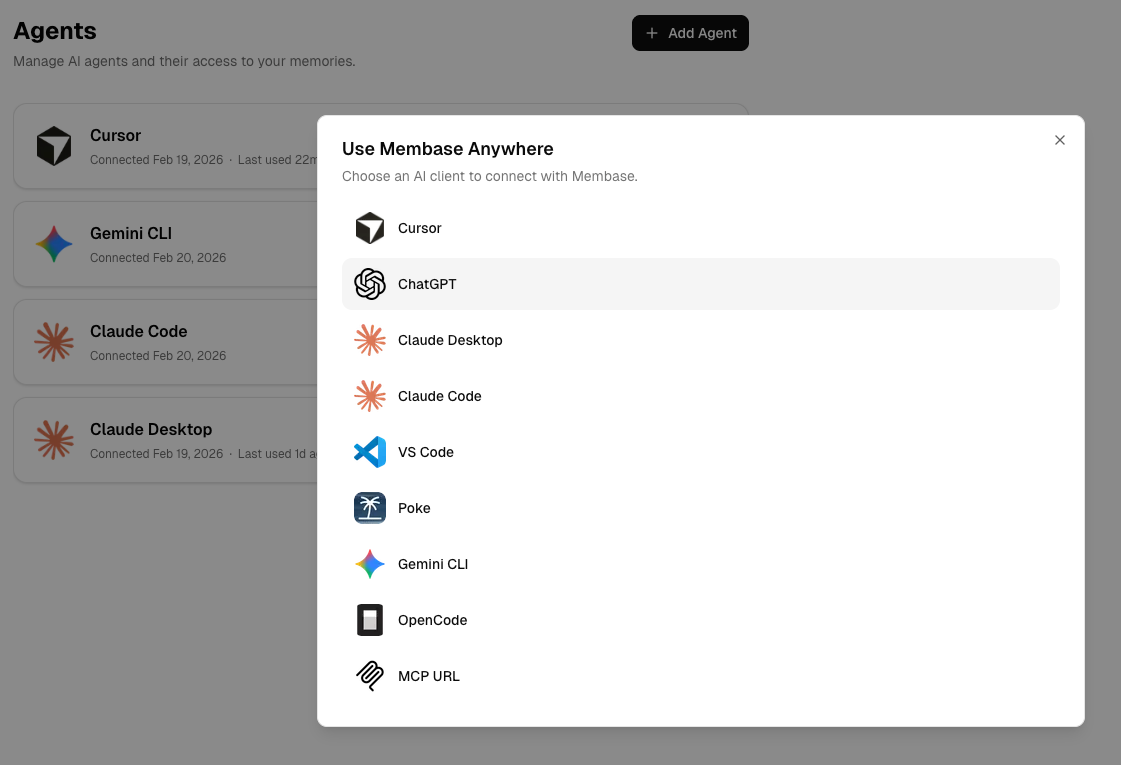Pick Claude Desktop in the client list
1121x765 pixels.
point(701,340)
